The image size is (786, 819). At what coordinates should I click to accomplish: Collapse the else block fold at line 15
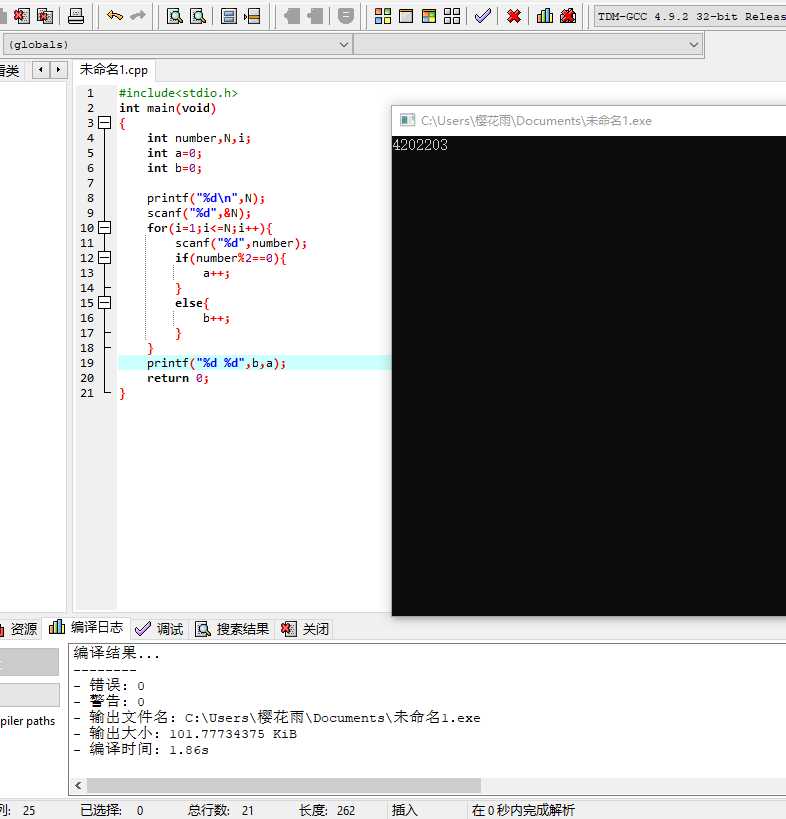coord(105,302)
